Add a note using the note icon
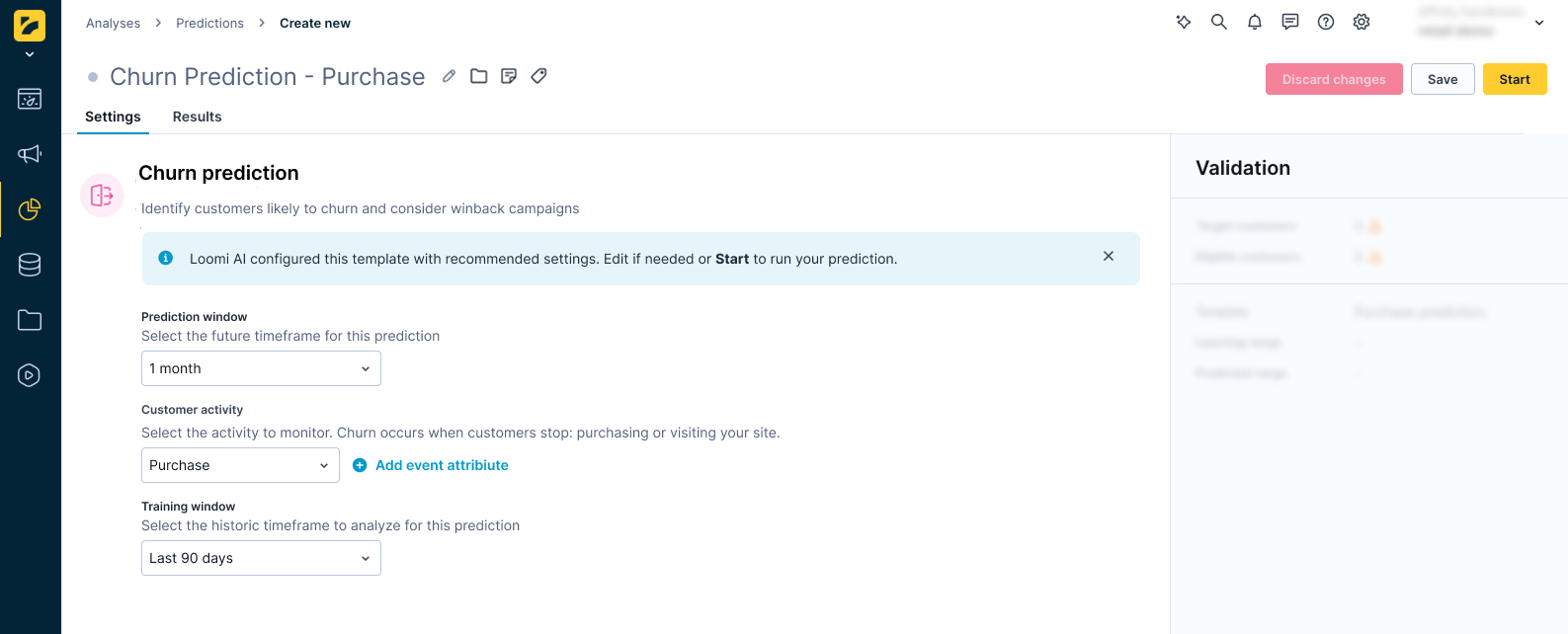This screenshot has height=634, width=1568. pyautogui.click(x=508, y=76)
